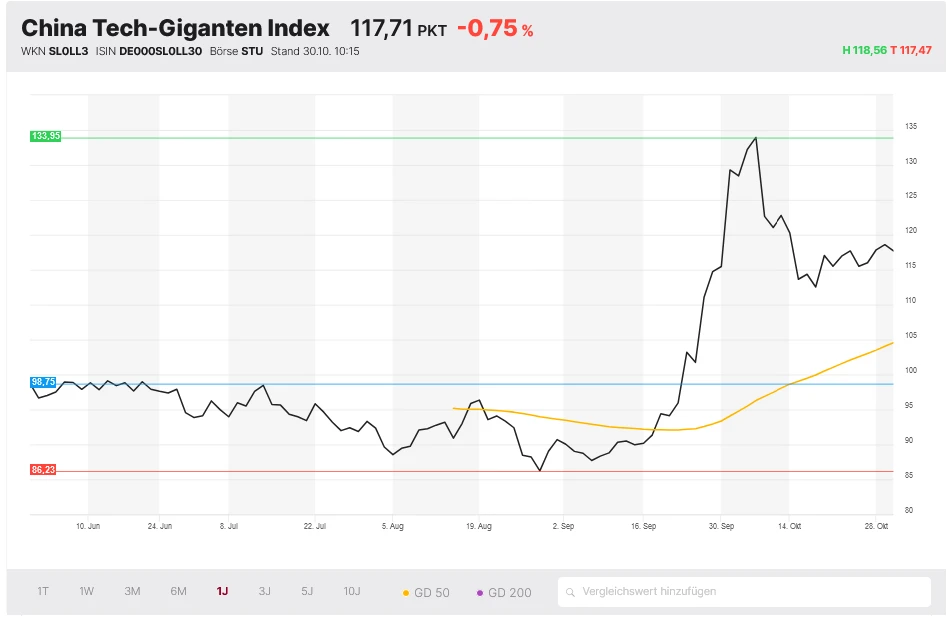The height and width of the screenshot is (629, 947).
Task: Switch to the 6M period
Action: coord(178,591)
